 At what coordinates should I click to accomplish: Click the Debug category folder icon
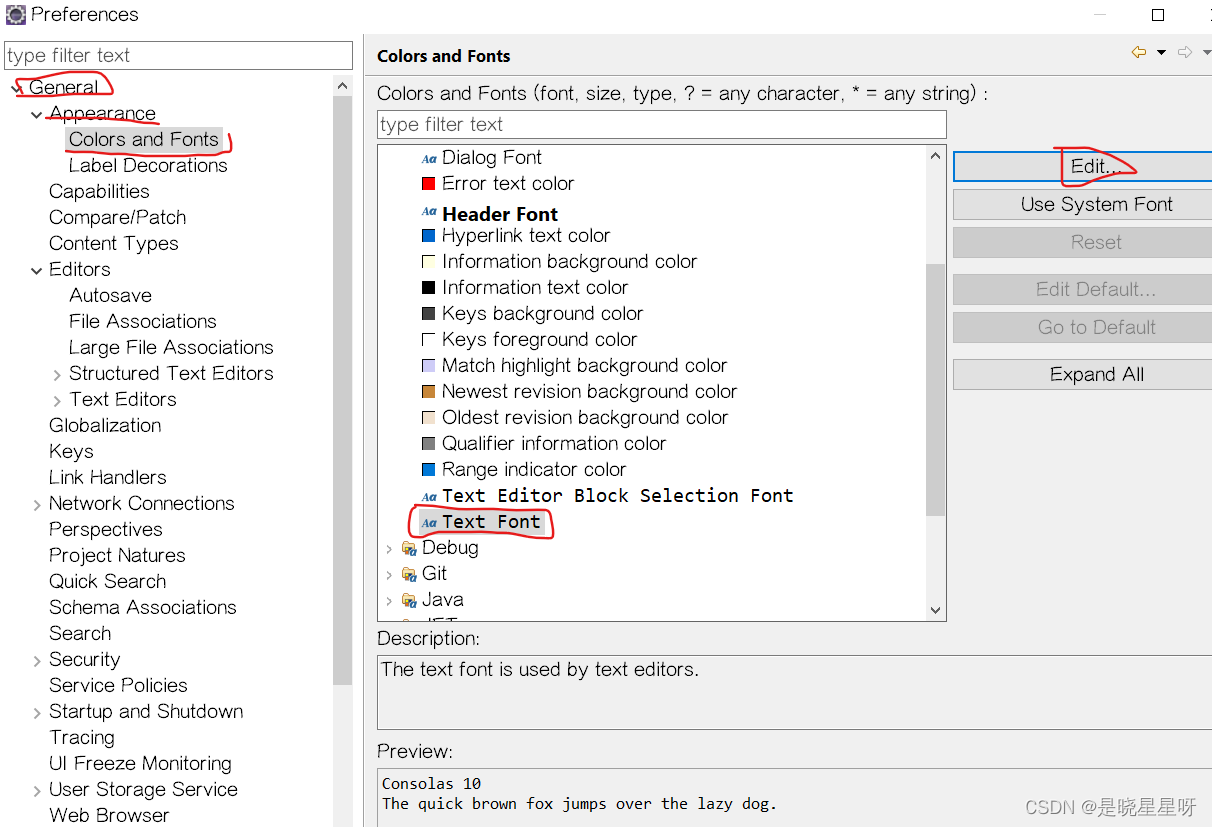coord(409,548)
